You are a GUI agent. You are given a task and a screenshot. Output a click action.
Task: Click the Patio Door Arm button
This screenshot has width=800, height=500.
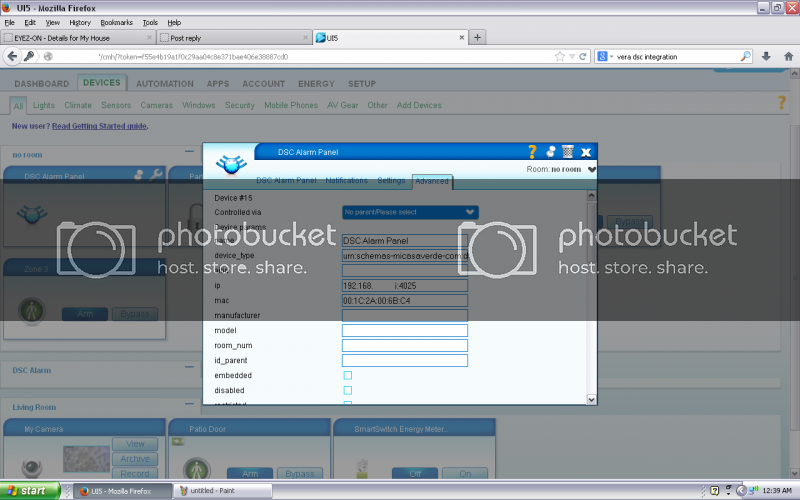point(249,473)
